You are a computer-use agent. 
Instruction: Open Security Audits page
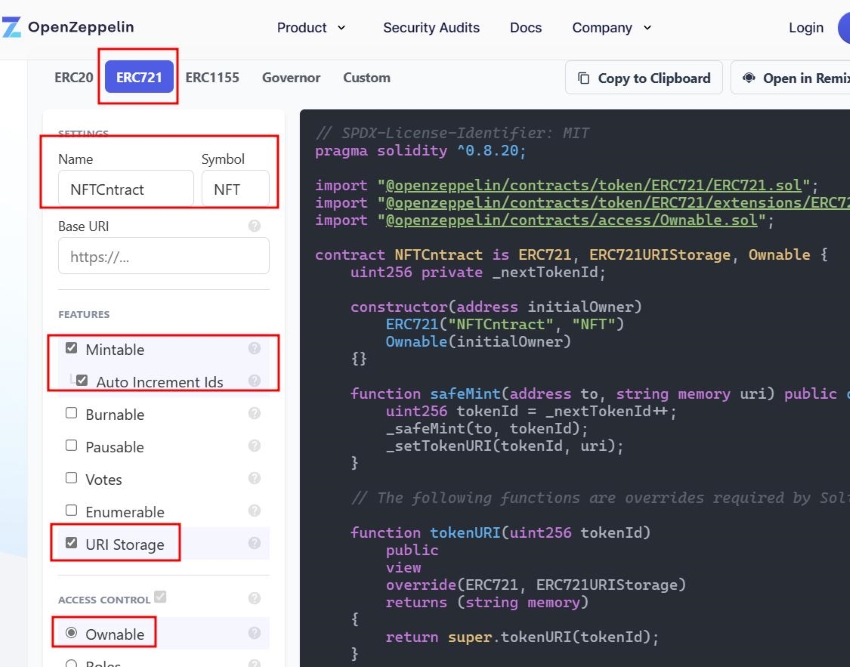click(x=432, y=28)
